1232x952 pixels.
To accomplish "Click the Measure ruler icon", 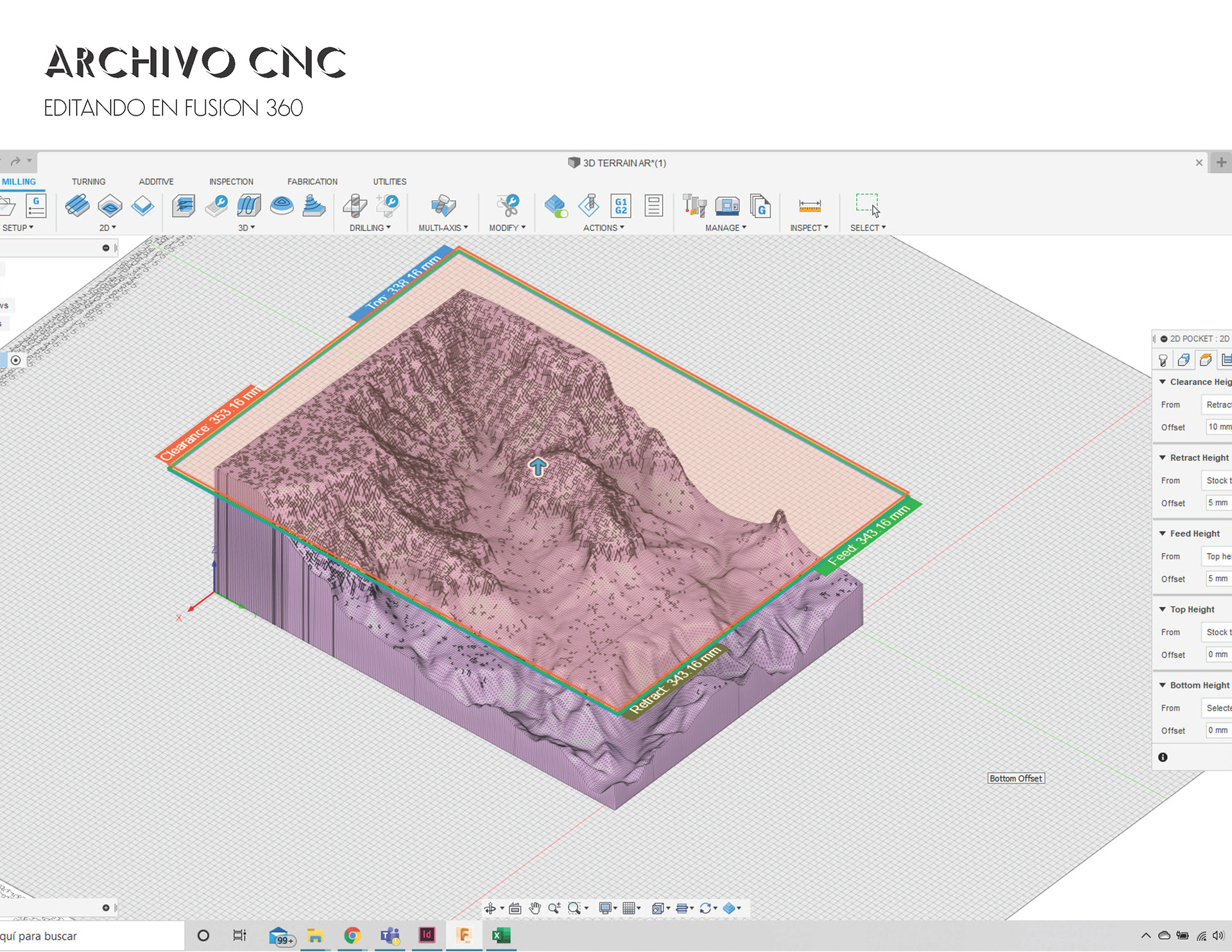I will point(809,206).
